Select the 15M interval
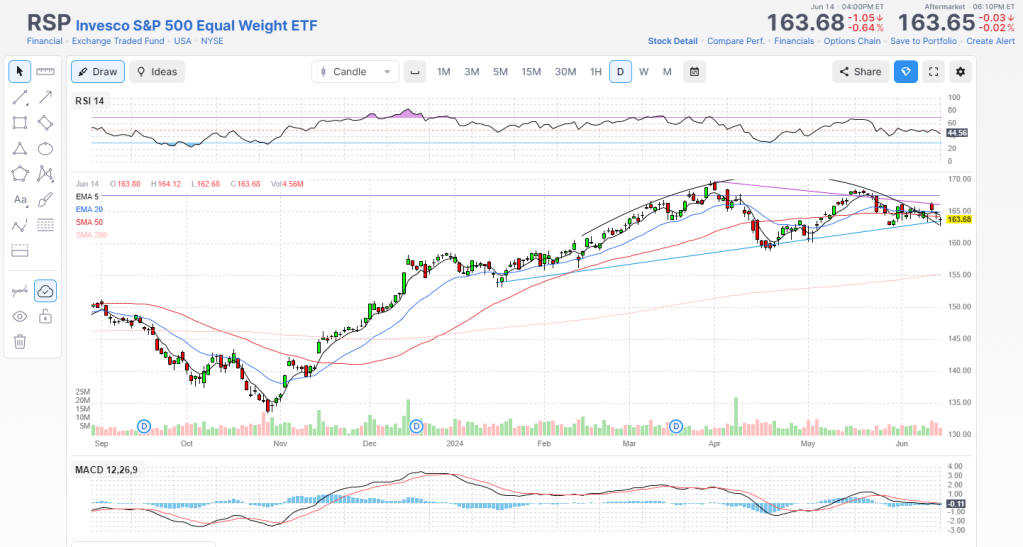This screenshot has width=1023, height=547. [x=531, y=72]
